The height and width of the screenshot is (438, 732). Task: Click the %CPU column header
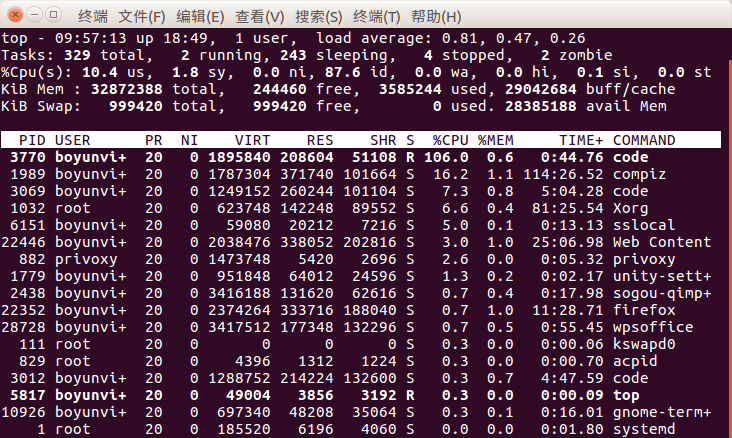tap(450, 140)
